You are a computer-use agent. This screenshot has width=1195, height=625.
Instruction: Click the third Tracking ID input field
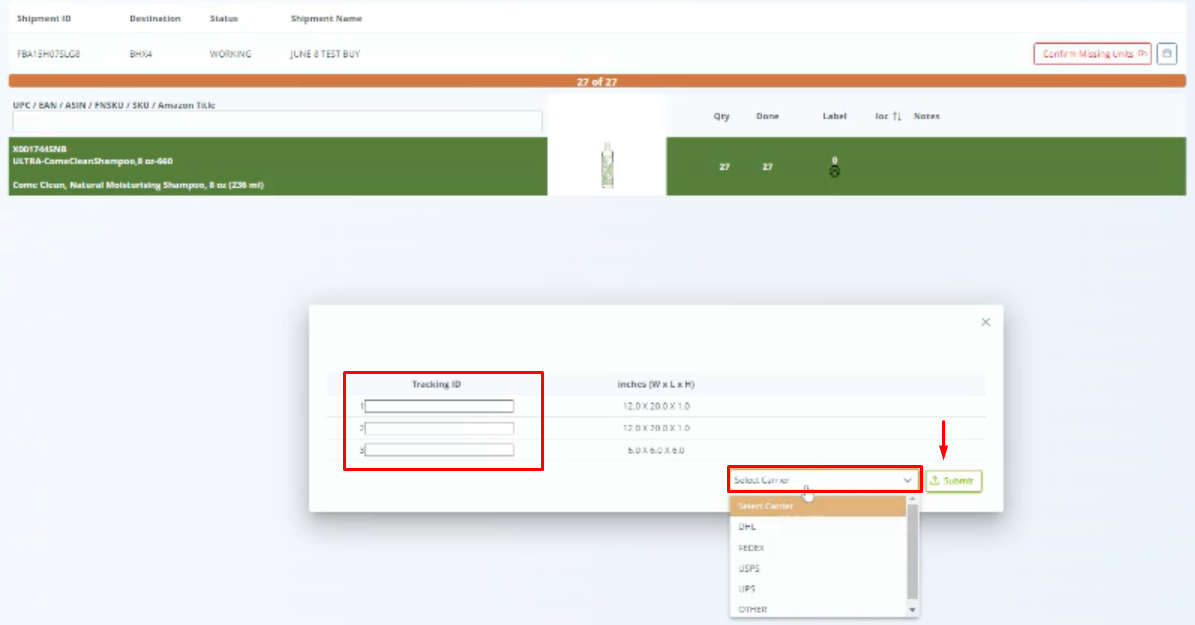coord(439,450)
